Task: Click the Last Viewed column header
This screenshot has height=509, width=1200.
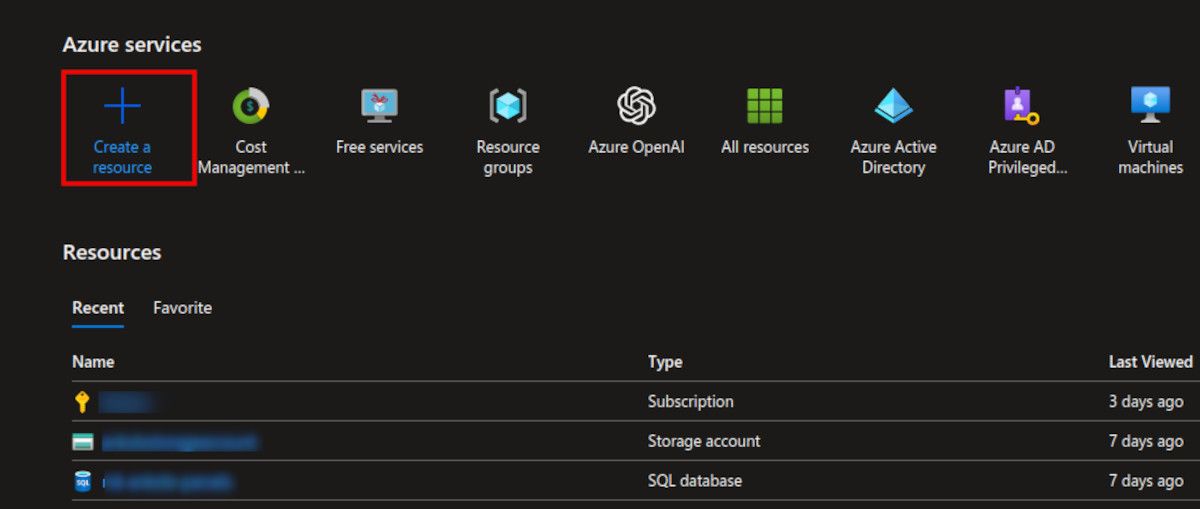Action: click(x=1150, y=362)
